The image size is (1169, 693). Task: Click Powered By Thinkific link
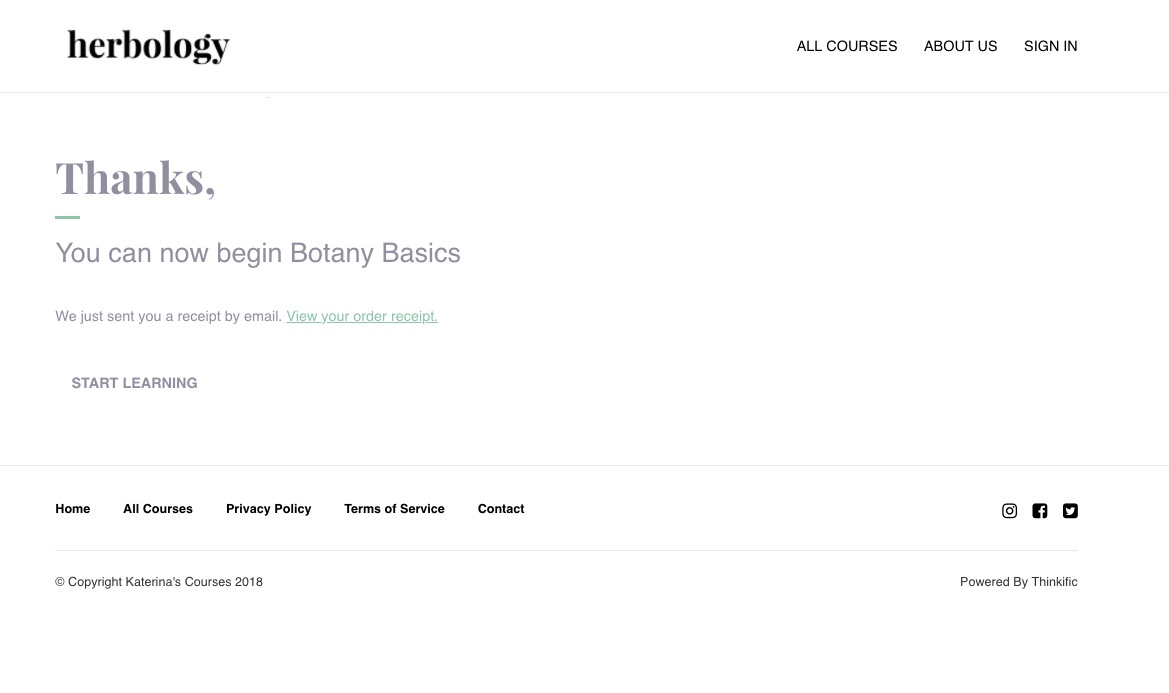(x=1018, y=582)
